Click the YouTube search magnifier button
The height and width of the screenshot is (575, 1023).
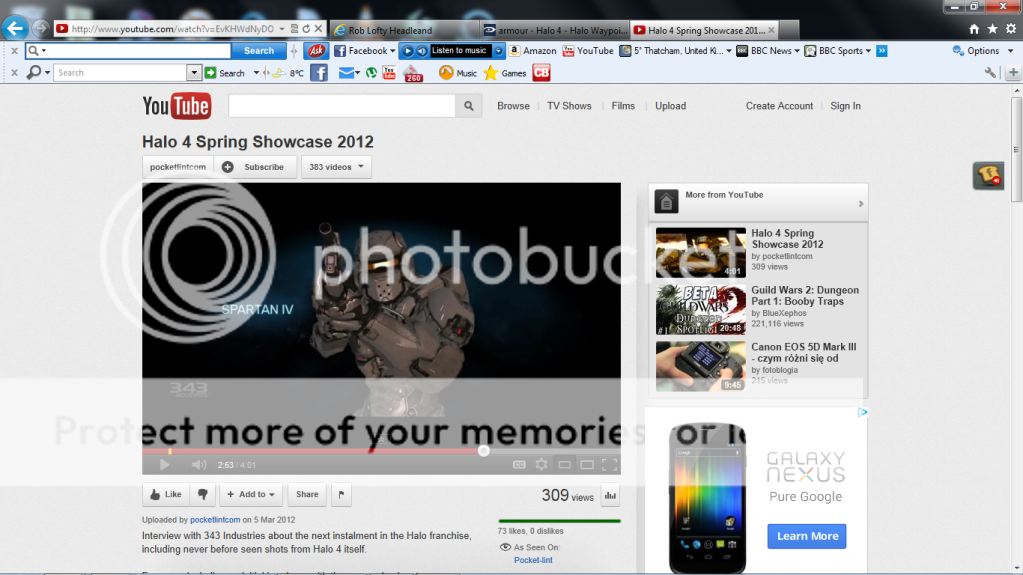(x=468, y=106)
